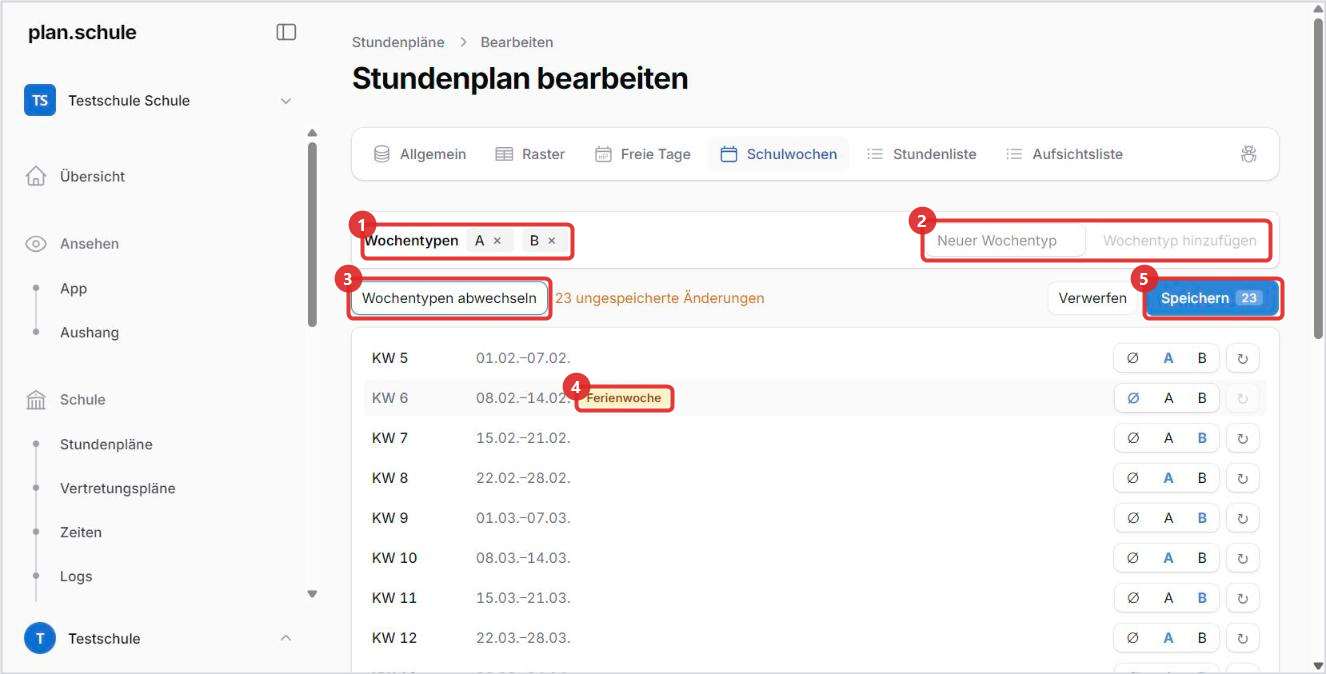Select week type B for KW 5
This screenshot has height=674, width=1326.
pyautogui.click(x=1202, y=358)
